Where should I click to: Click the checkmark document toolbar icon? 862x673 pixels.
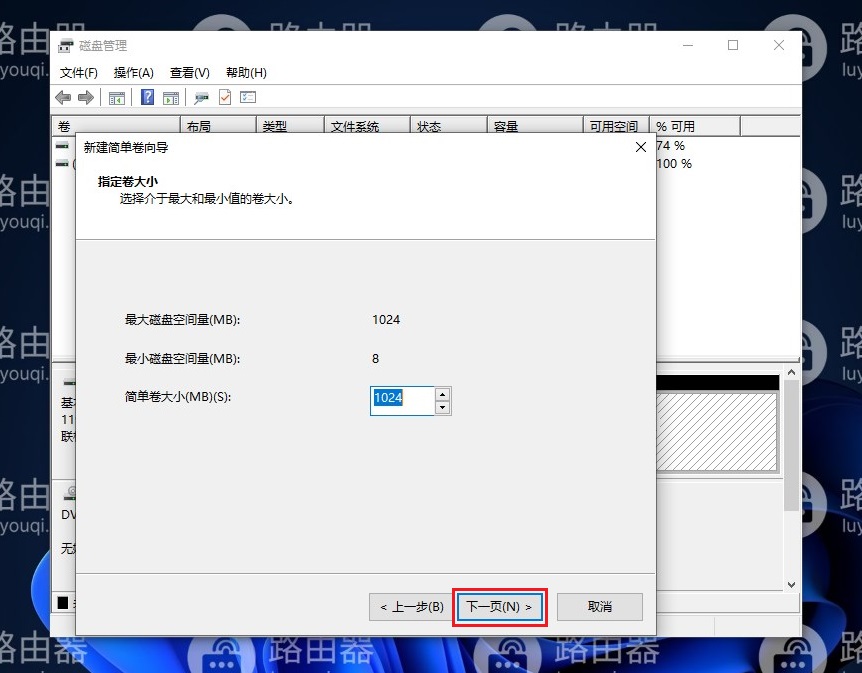(x=225, y=97)
